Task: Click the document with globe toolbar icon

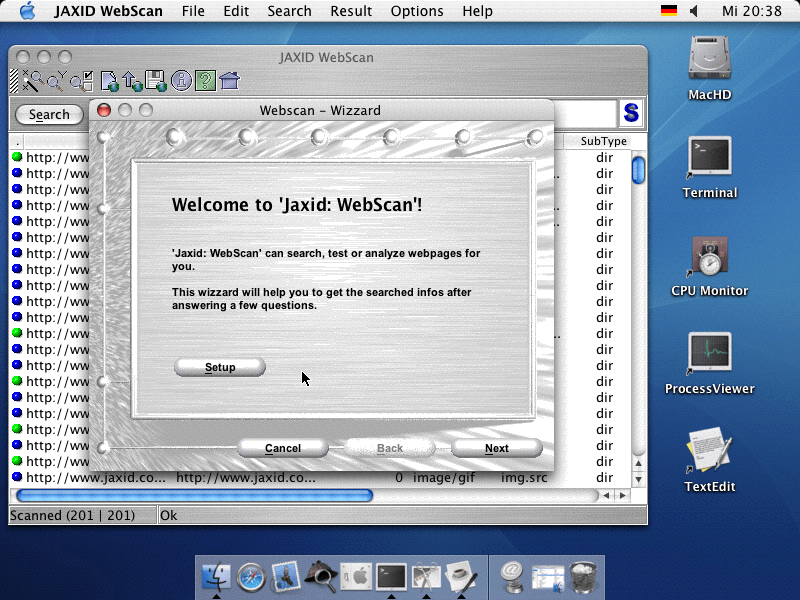Action: (x=110, y=81)
